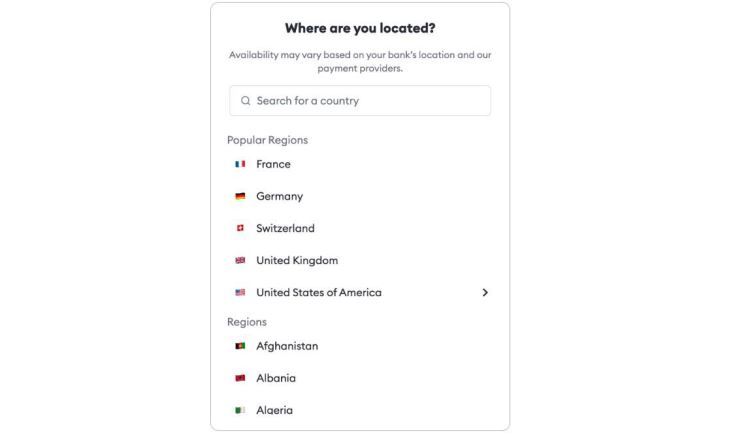Focus the Search for a country field

[x=370, y=101]
